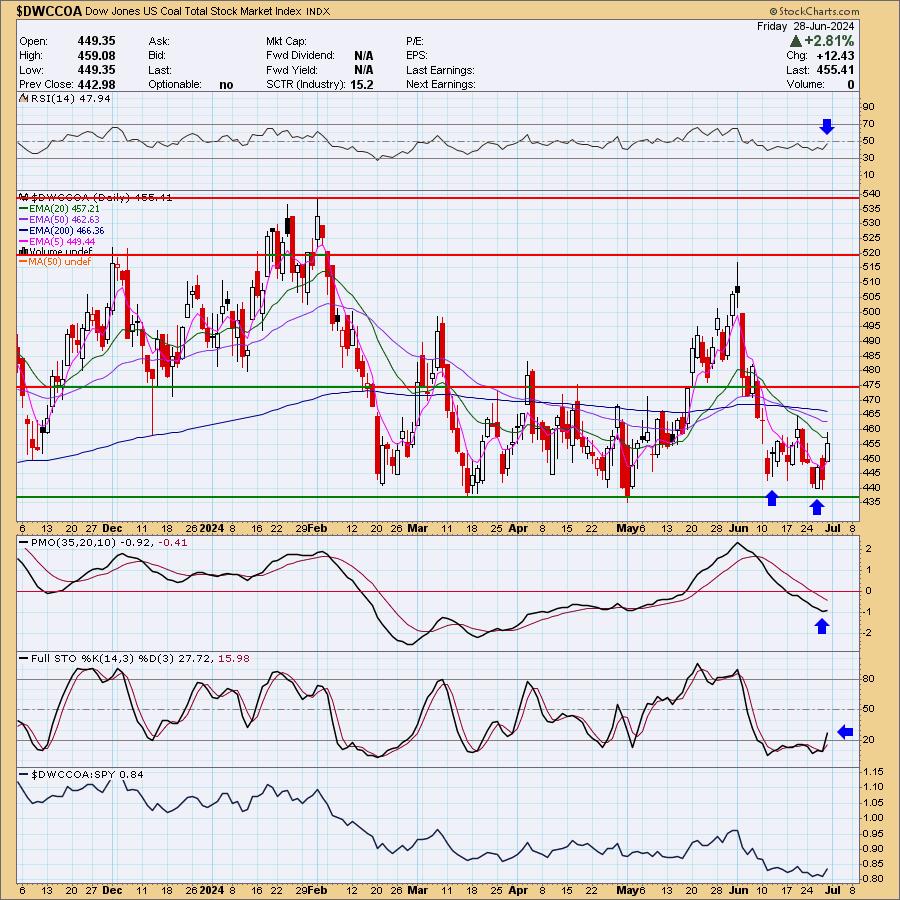Click the 30 level on the RSI axis

(x=868, y=158)
